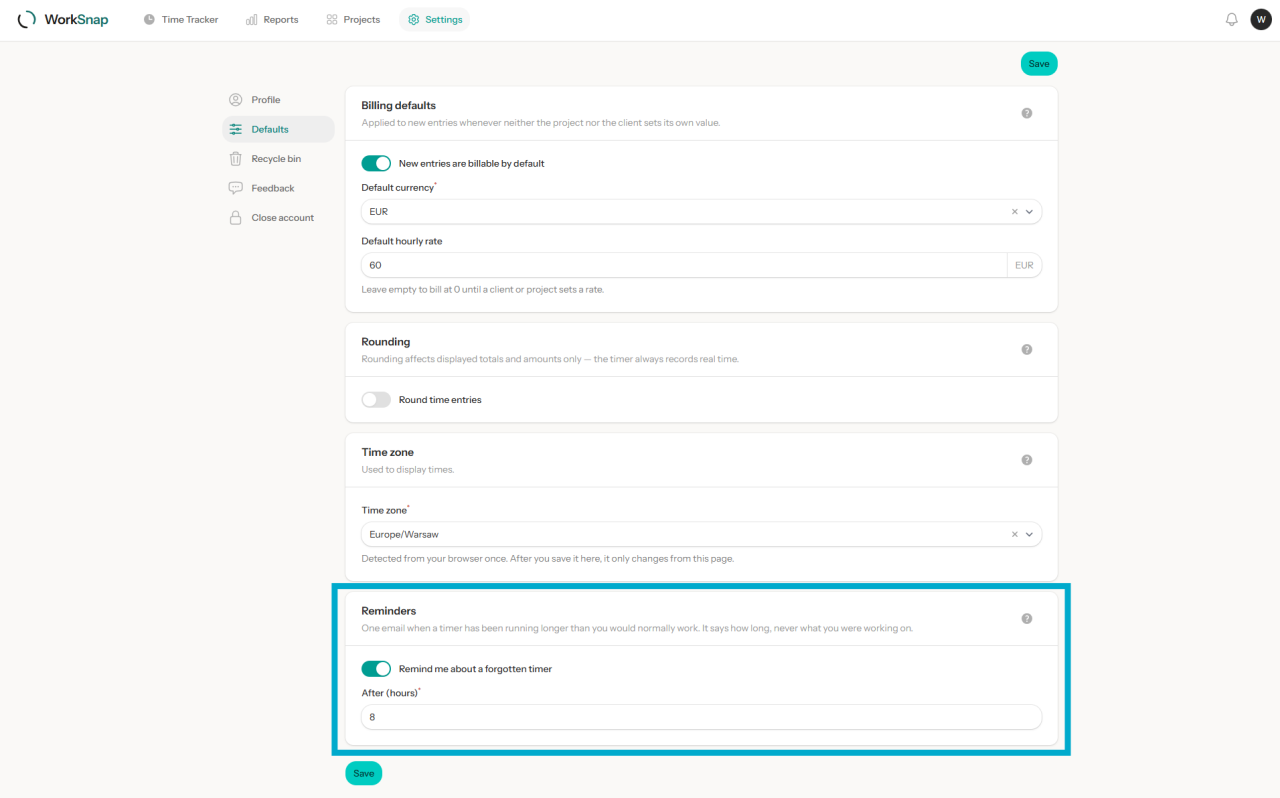The image size is (1280, 798).
Task: Open the Profile settings section
Action: (x=278, y=100)
